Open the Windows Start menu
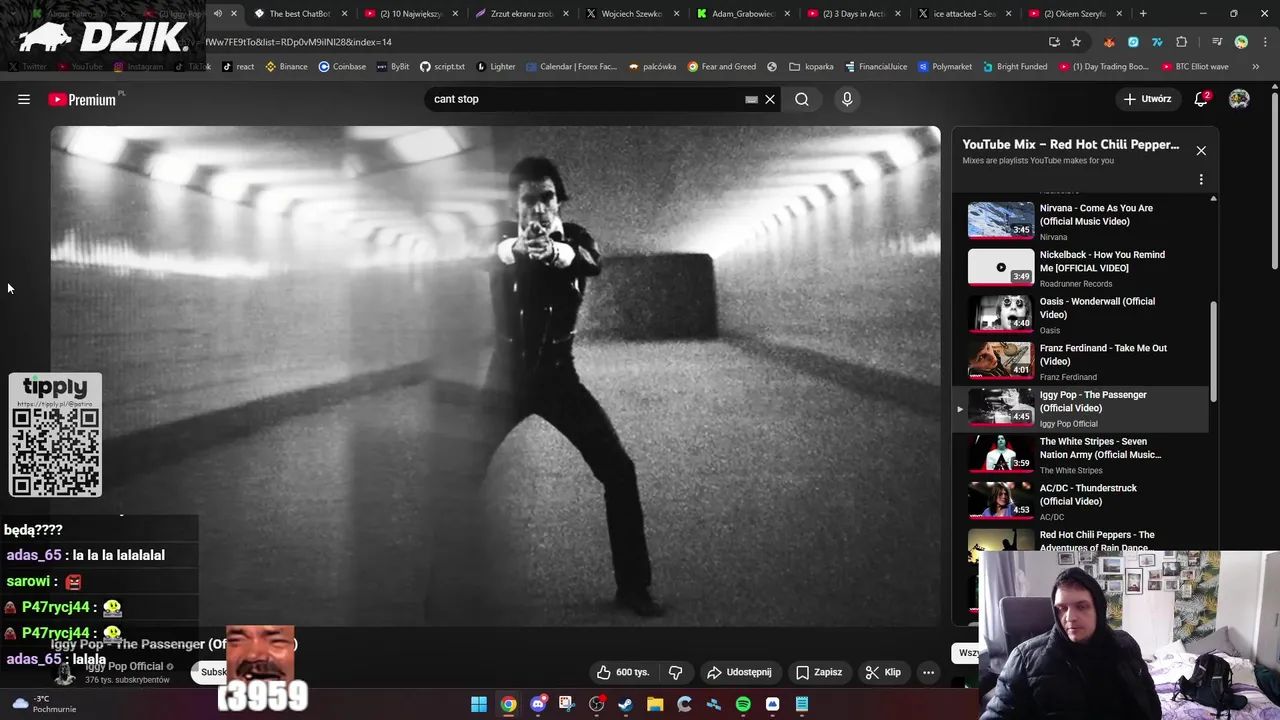The width and height of the screenshot is (1280, 720). pyautogui.click(x=479, y=704)
